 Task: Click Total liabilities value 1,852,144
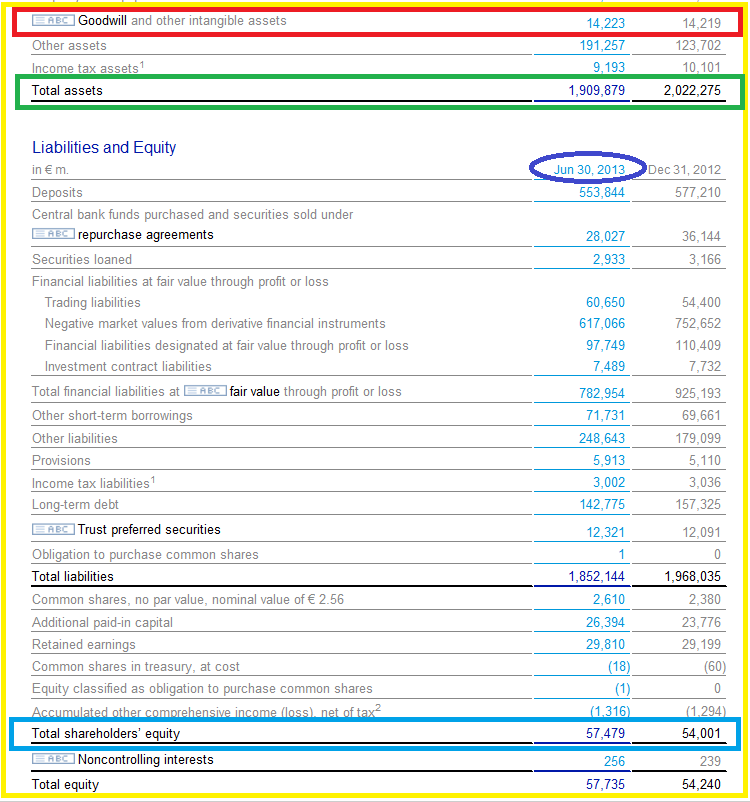(597, 576)
